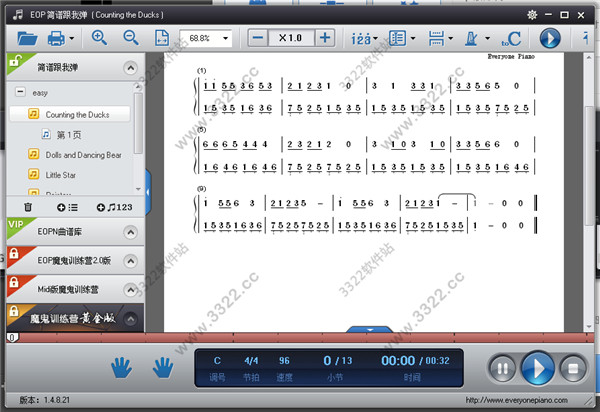Click the C key signature value
The height and width of the screenshot is (412, 600).
coord(217,361)
